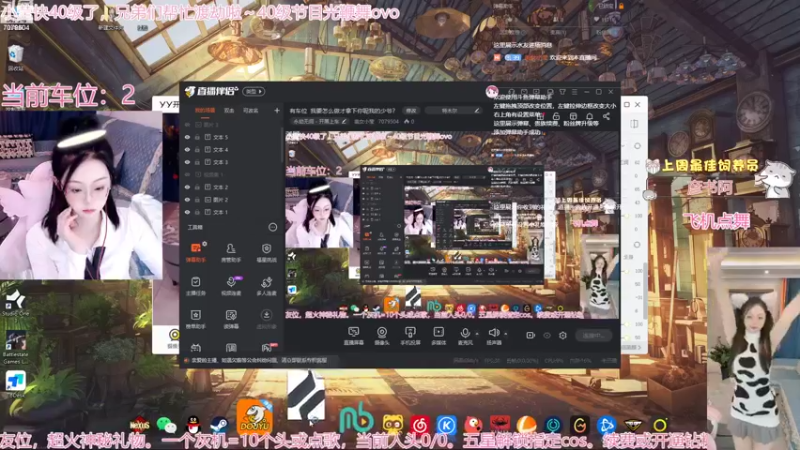
Task: Add a new scene with plus button
Action: coord(277,110)
